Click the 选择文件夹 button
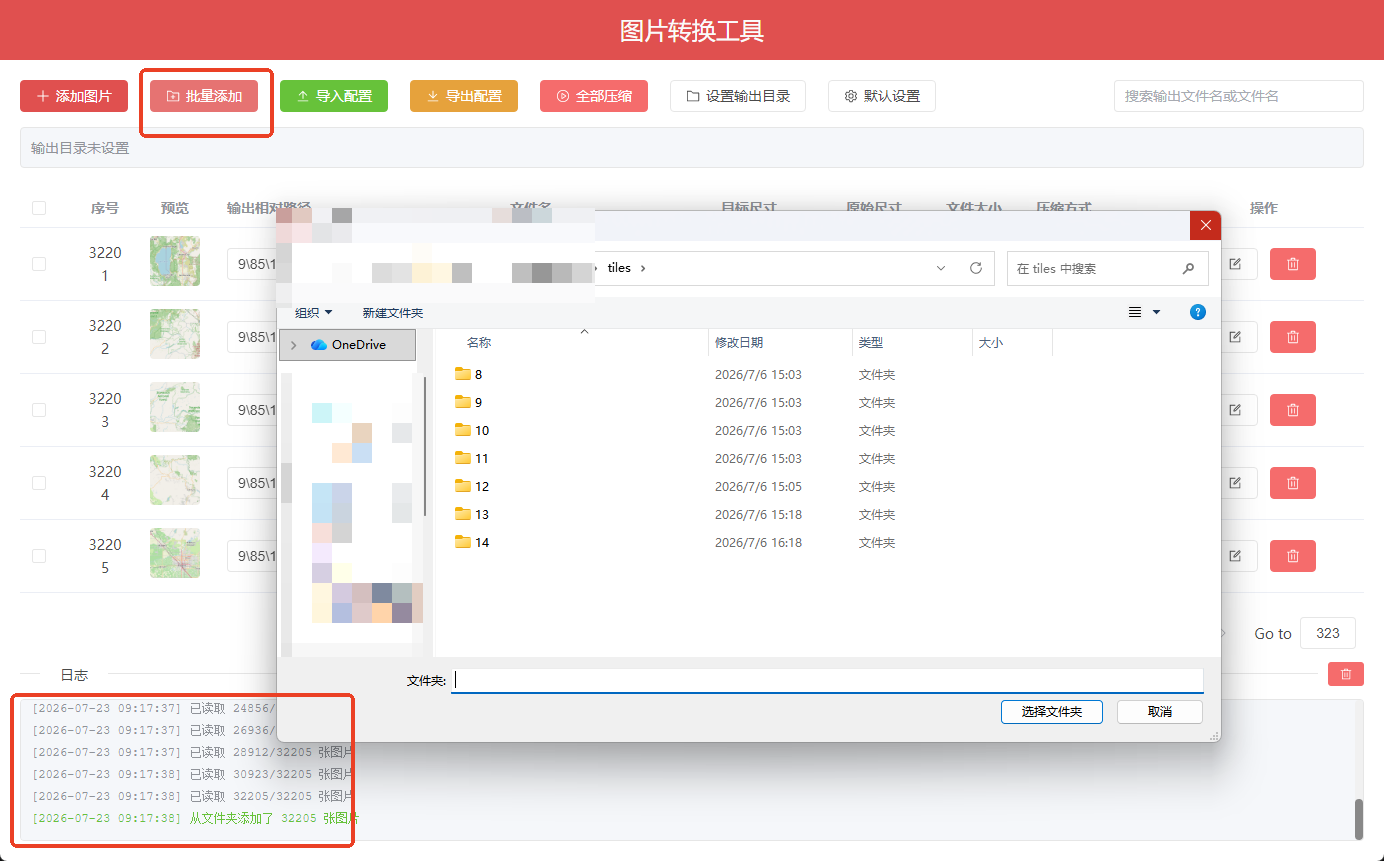 (1052, 712)
